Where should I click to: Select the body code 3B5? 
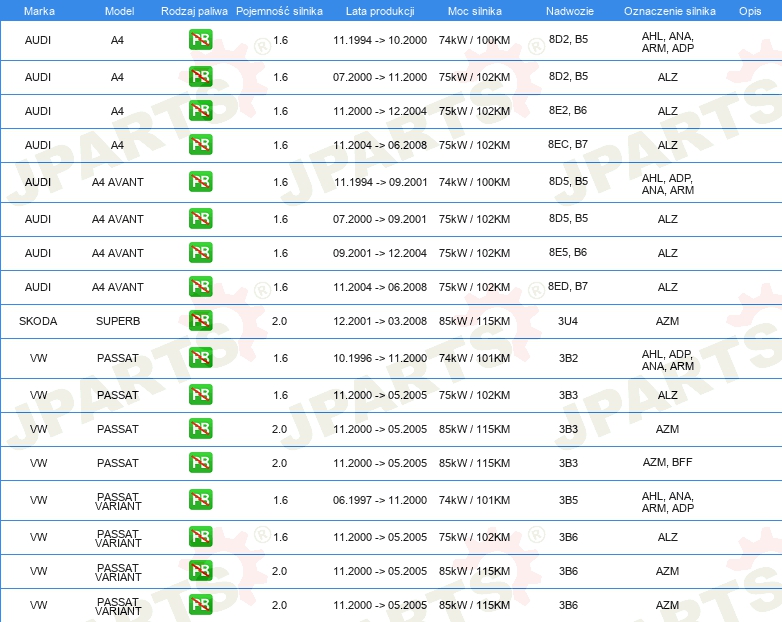[x=568, y=500]
